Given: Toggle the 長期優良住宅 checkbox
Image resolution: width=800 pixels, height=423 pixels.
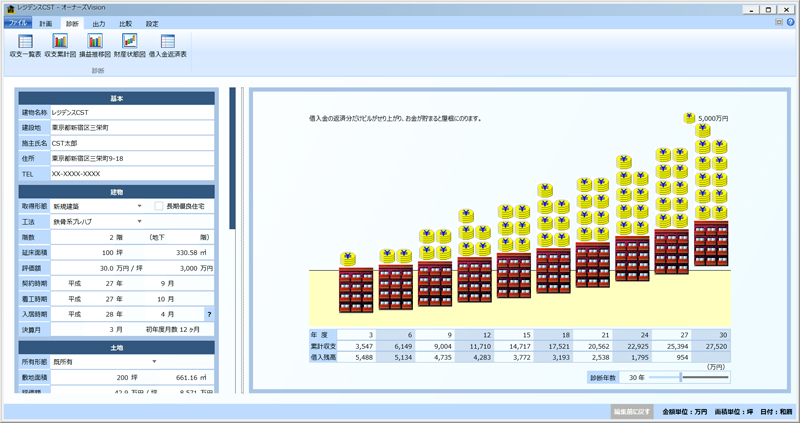Looking at the screenshot, I should click(159, 206).
